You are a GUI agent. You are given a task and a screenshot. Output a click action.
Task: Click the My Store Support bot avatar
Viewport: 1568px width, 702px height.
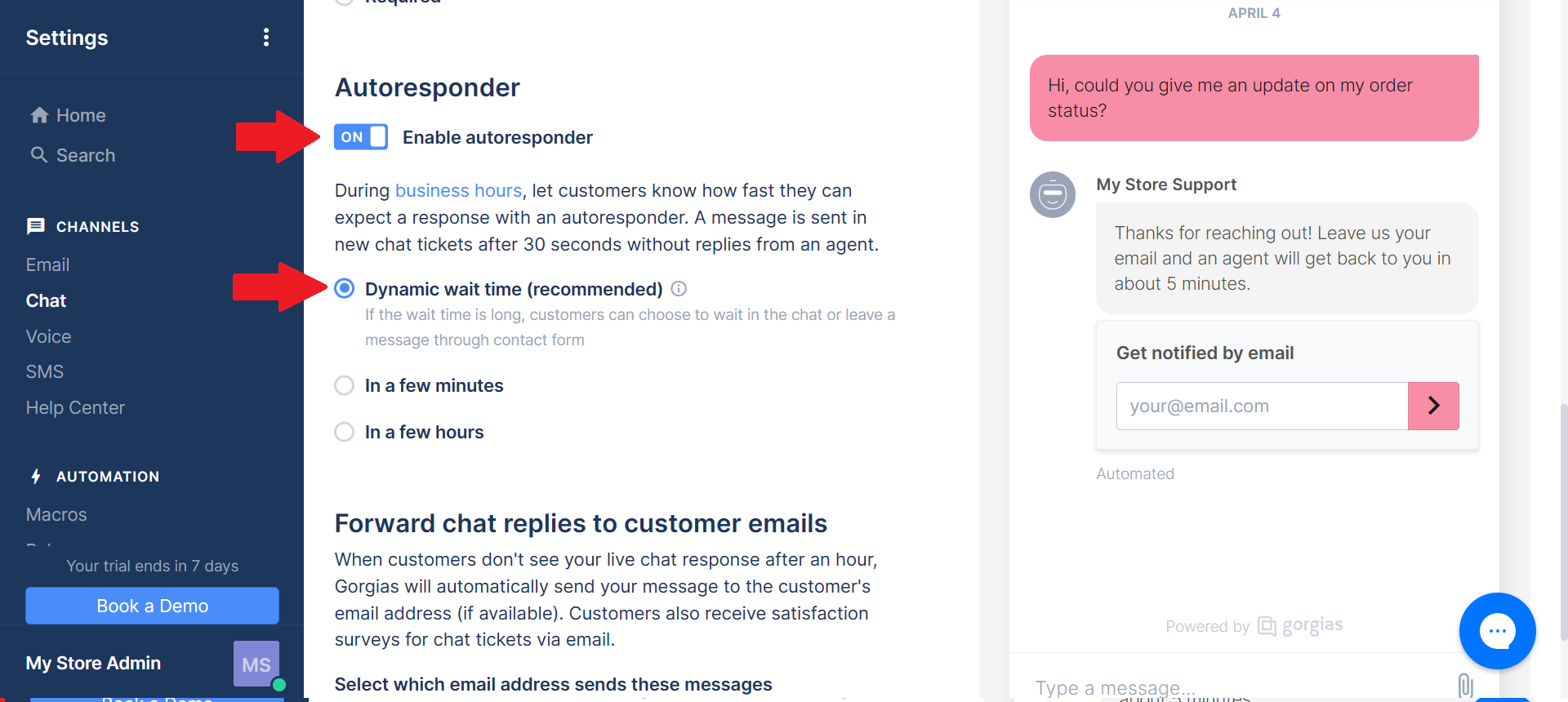click(1053, 194)
